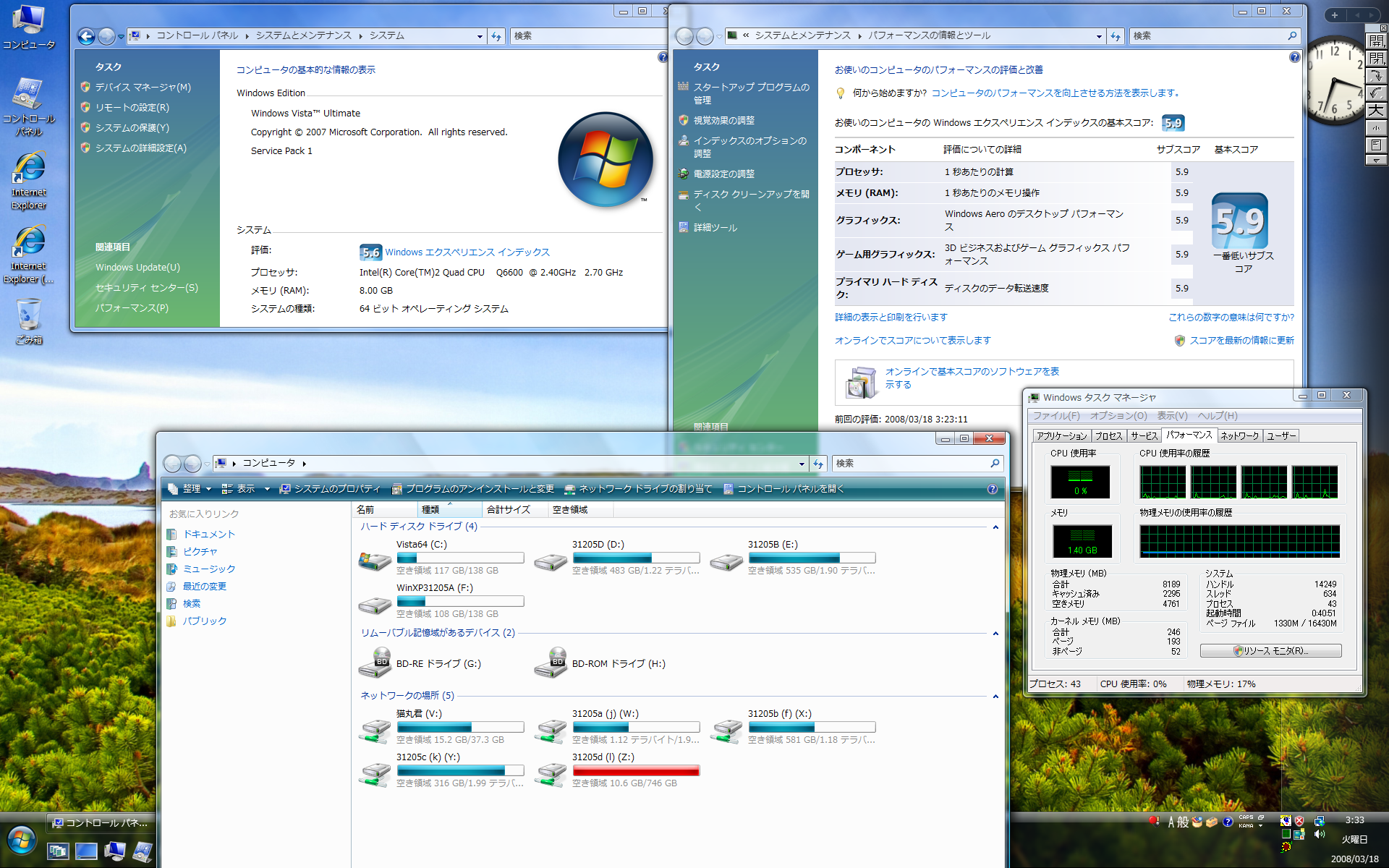Open the BD-RE ドライブ (G:) icon
Viewport: 1389px width, 868px height.
(x=375, y=663)
